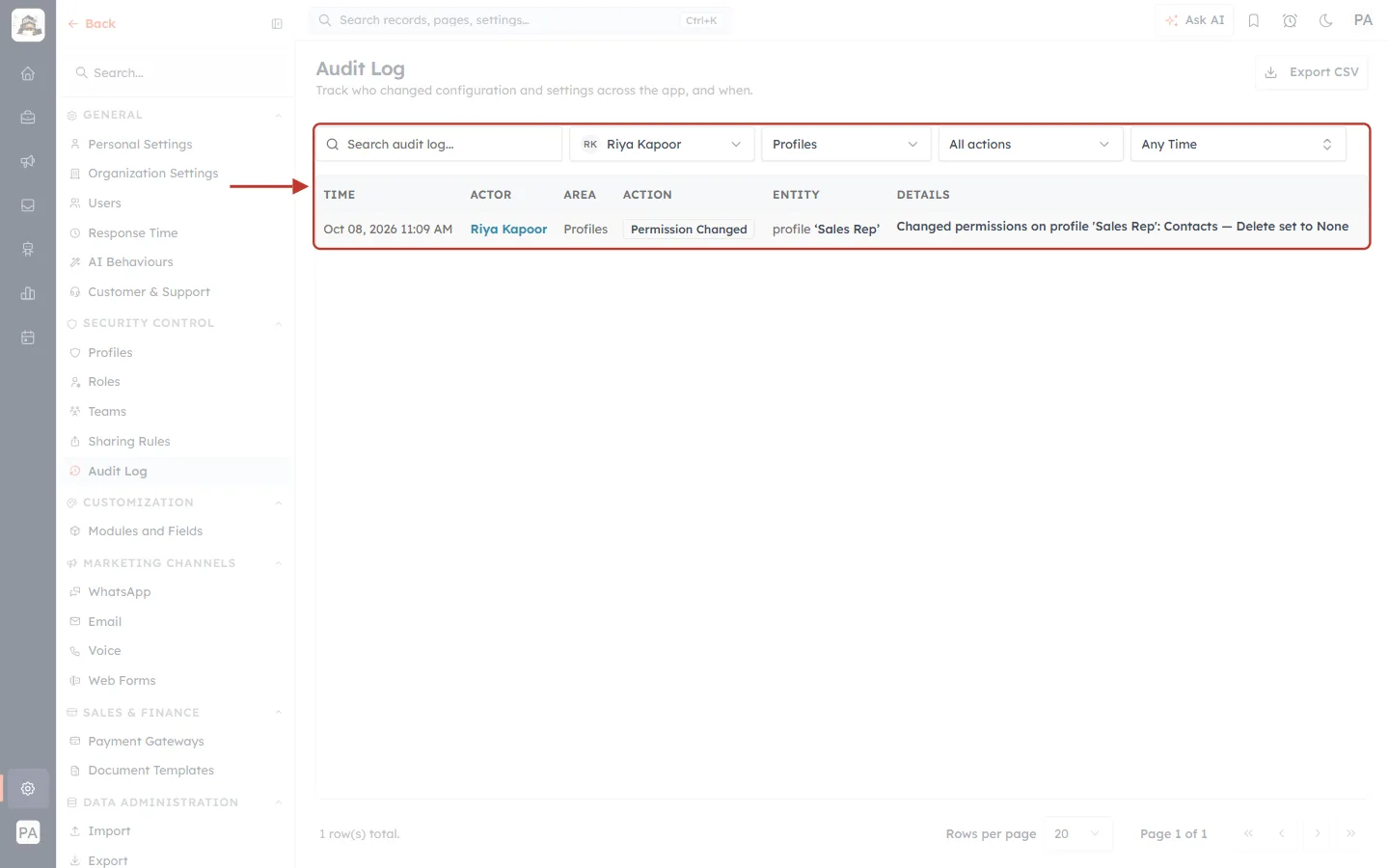Image resolution: width=1389 pixels, height=868 pixels.
Task: Click the app logo at top left
Action: click(28, 25)
